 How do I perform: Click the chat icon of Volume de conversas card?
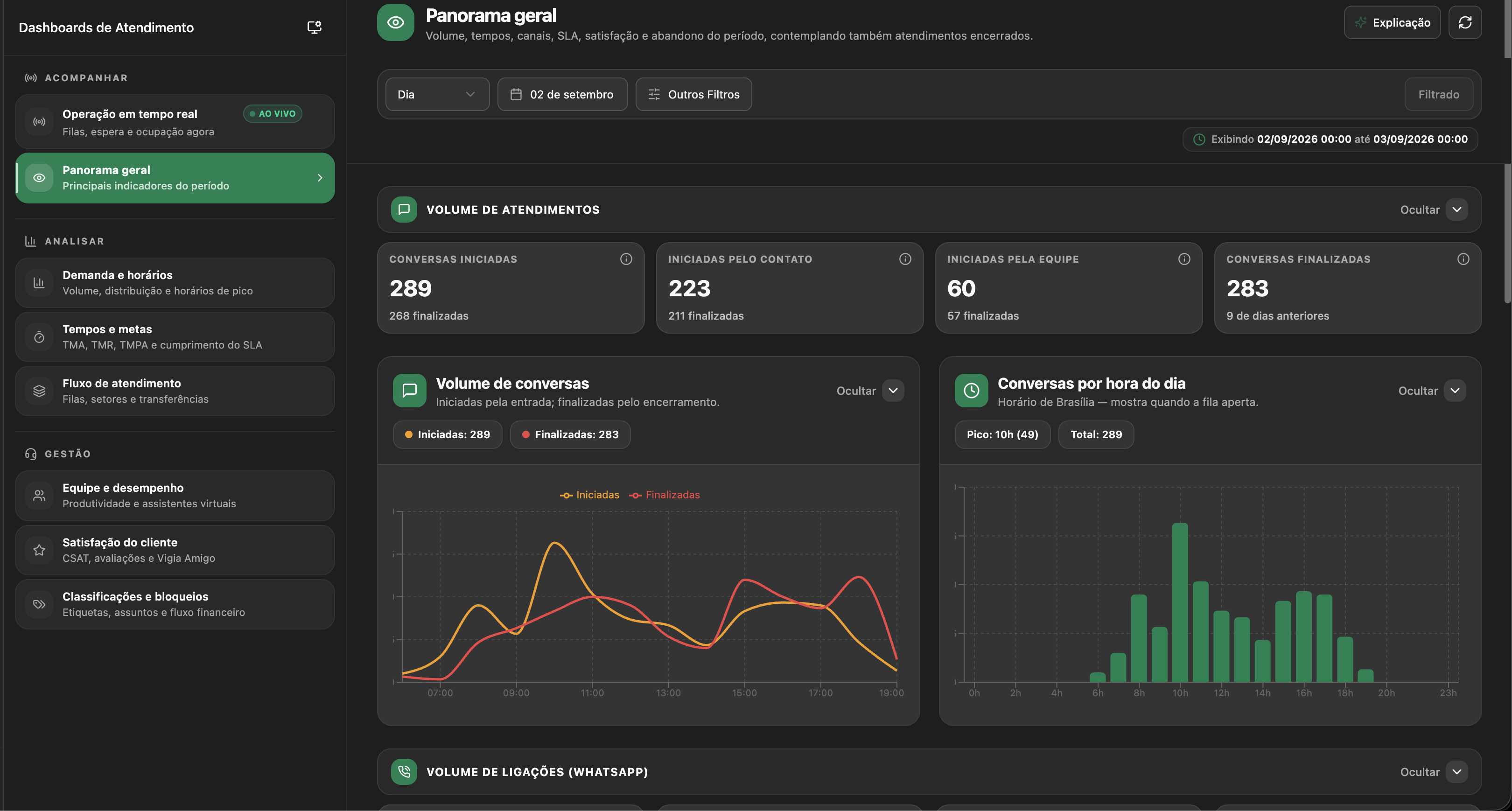point(410,390)
